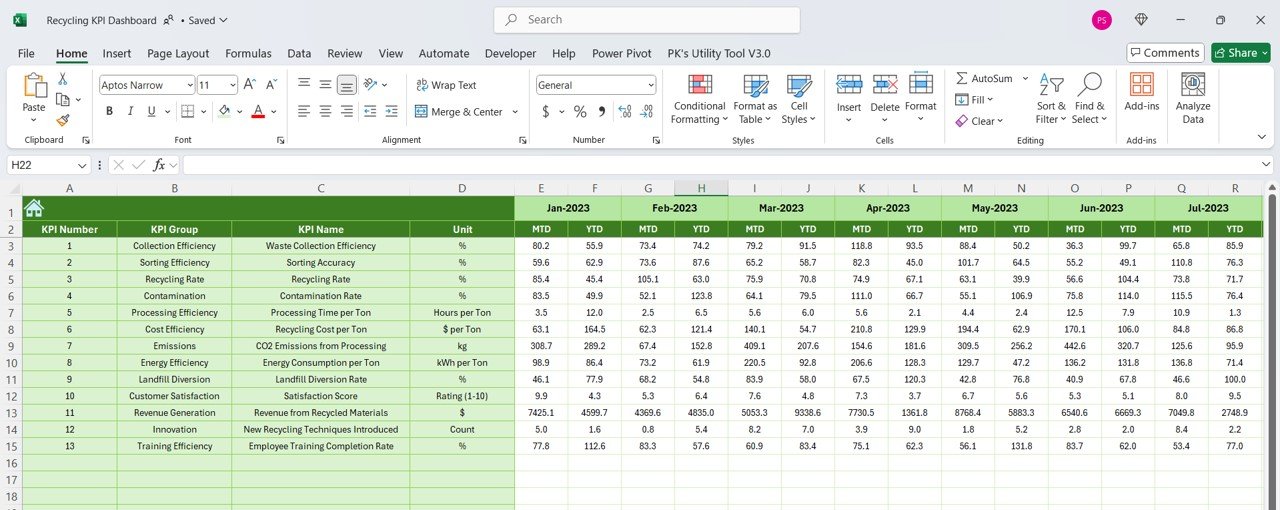Image resolution: width=1280 pixels, height=510 pixels.
Task: Click the Share button
Action: 1240,53
